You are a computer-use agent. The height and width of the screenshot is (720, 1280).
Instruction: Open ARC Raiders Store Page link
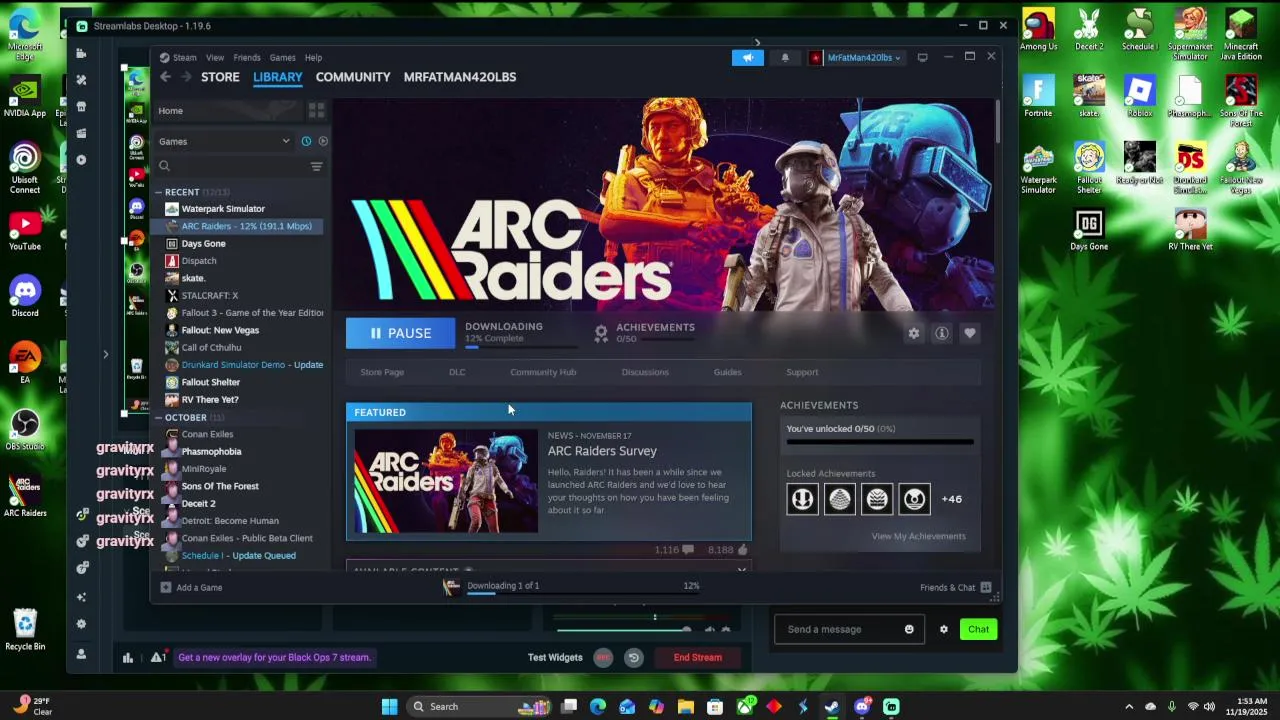click(382, 372)
